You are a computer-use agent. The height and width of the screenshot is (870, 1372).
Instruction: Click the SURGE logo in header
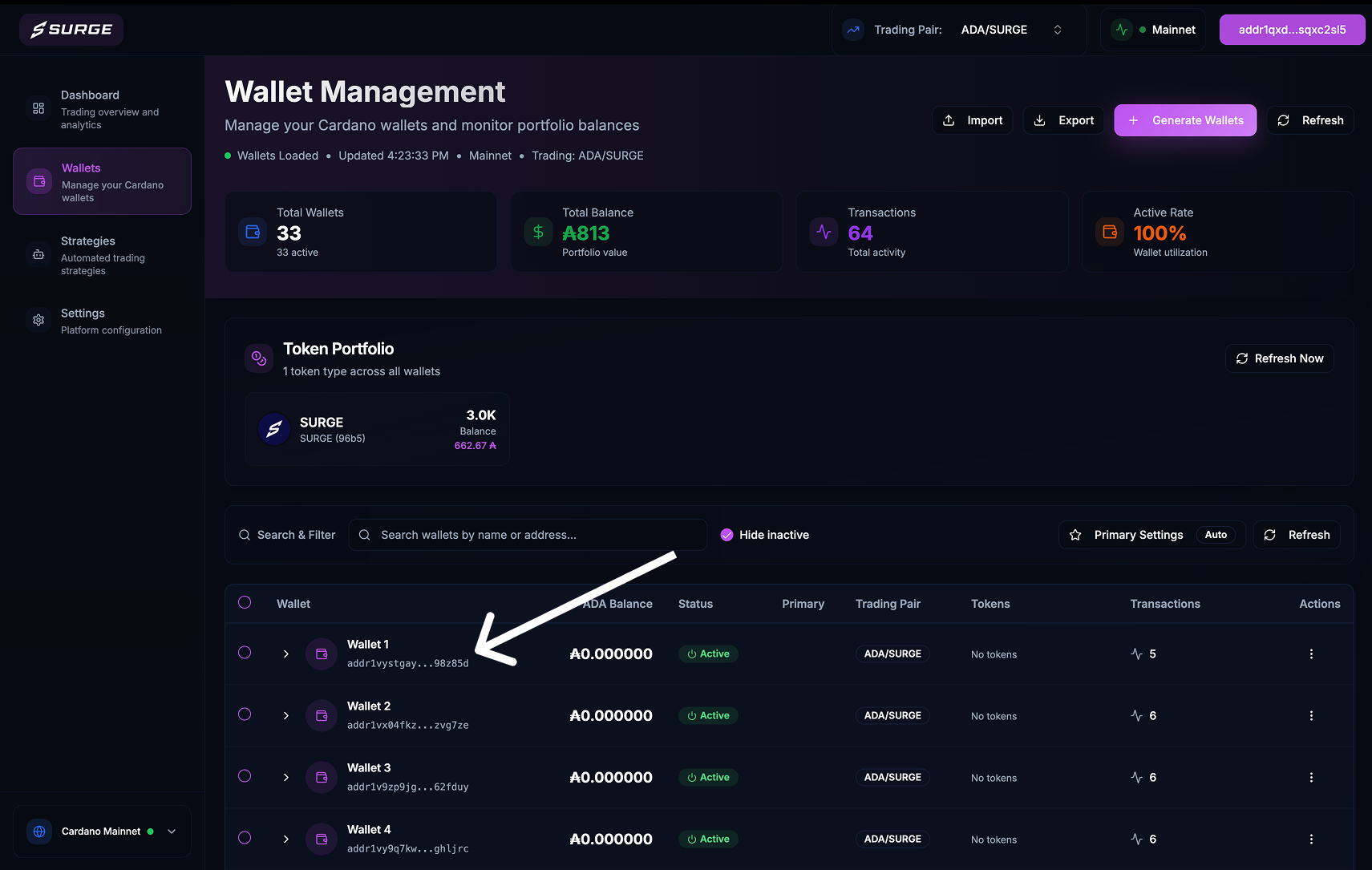click(x=71, y=30)
